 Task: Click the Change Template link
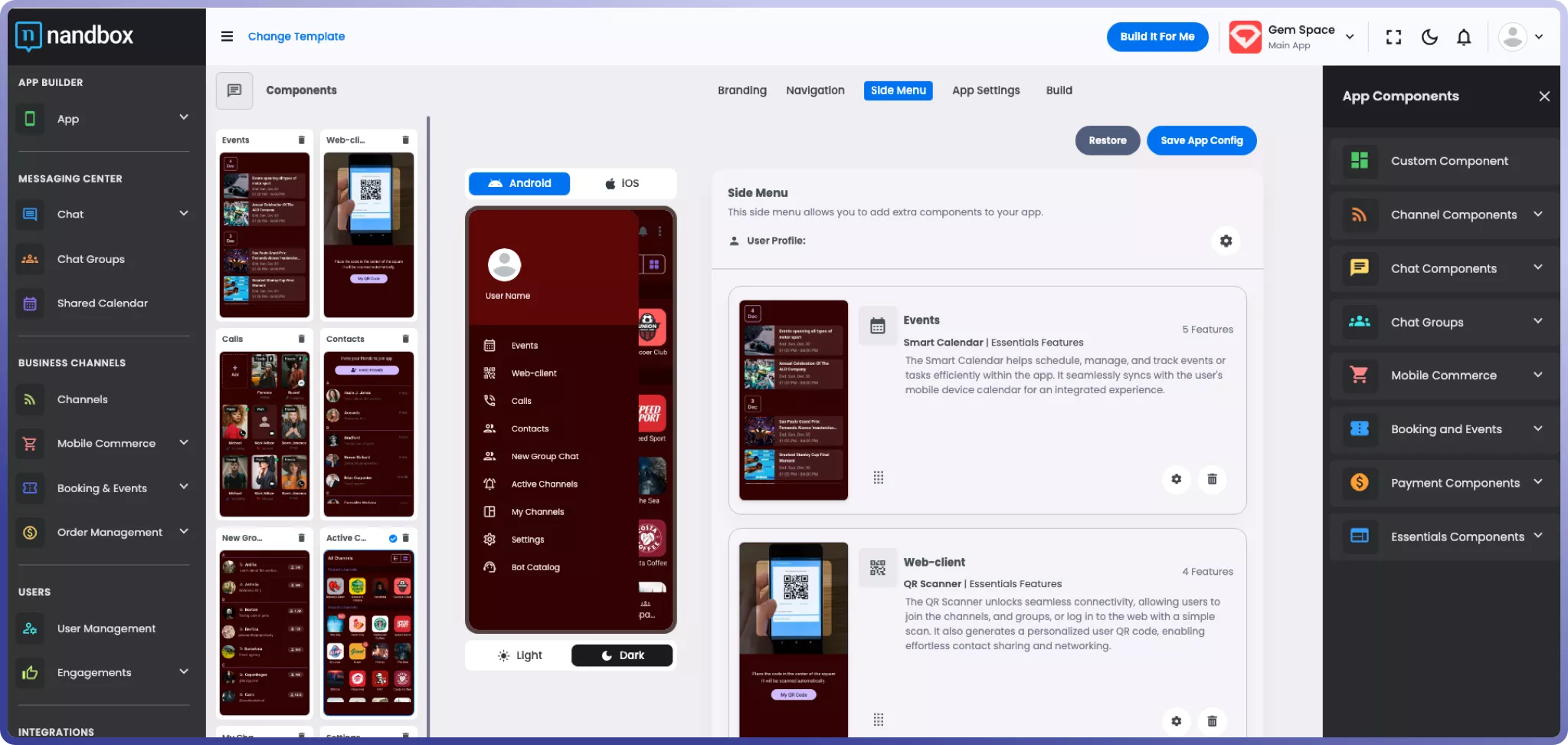[296, 36]
